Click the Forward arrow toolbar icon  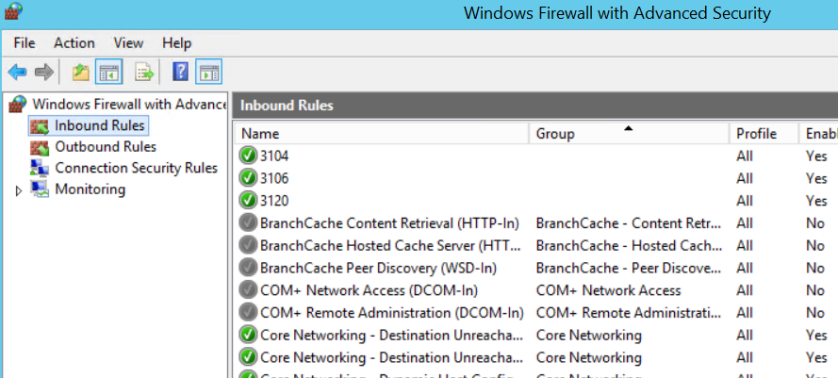pos(44,72)
